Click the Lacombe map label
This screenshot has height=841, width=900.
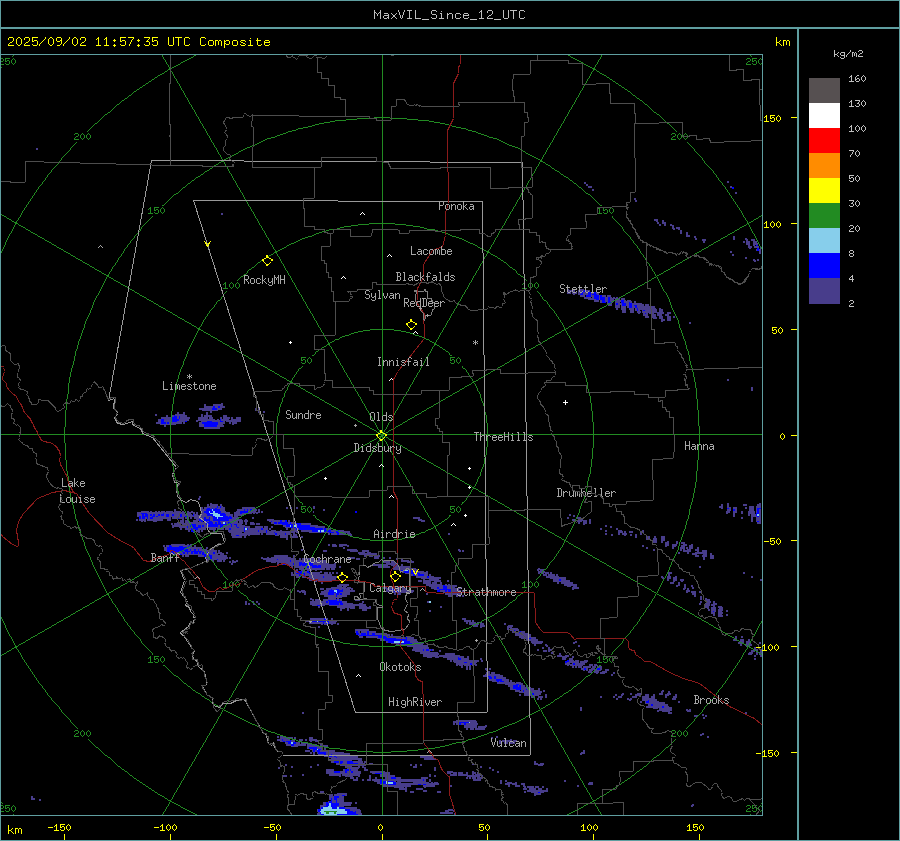pos(431,251)
